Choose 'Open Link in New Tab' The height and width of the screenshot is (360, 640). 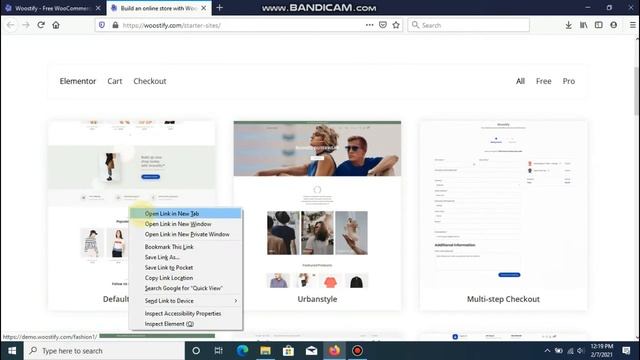click(186, 213)
